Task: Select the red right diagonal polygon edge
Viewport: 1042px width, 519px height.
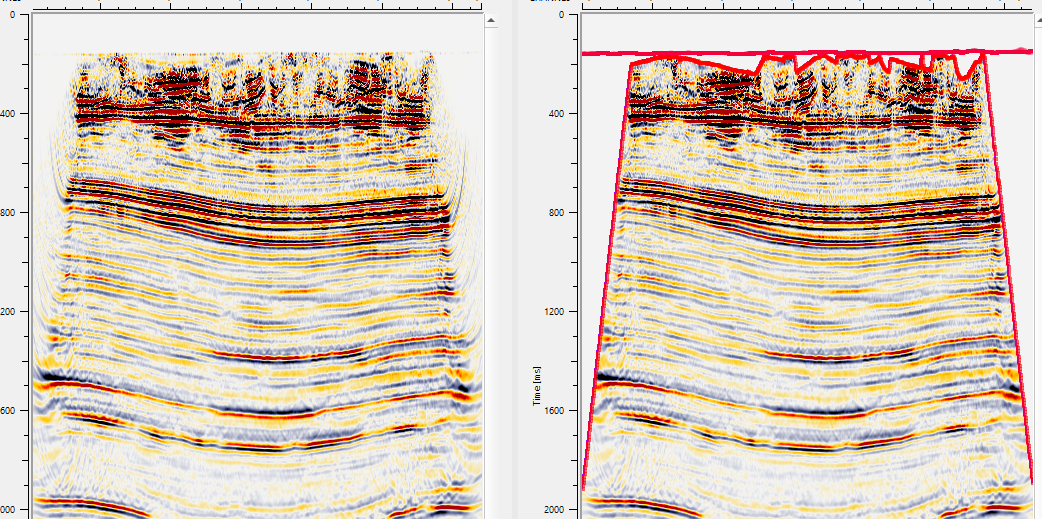Action: point(1008,270)
